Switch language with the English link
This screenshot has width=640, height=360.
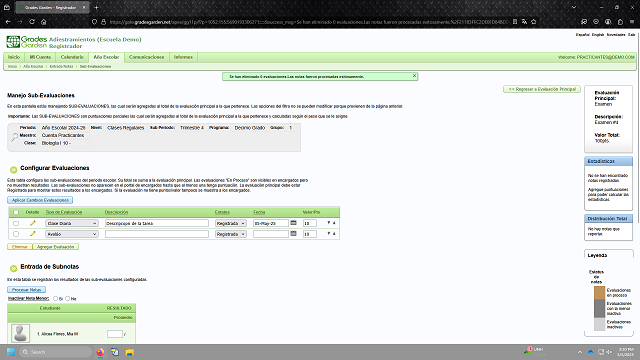coord(598,35)
